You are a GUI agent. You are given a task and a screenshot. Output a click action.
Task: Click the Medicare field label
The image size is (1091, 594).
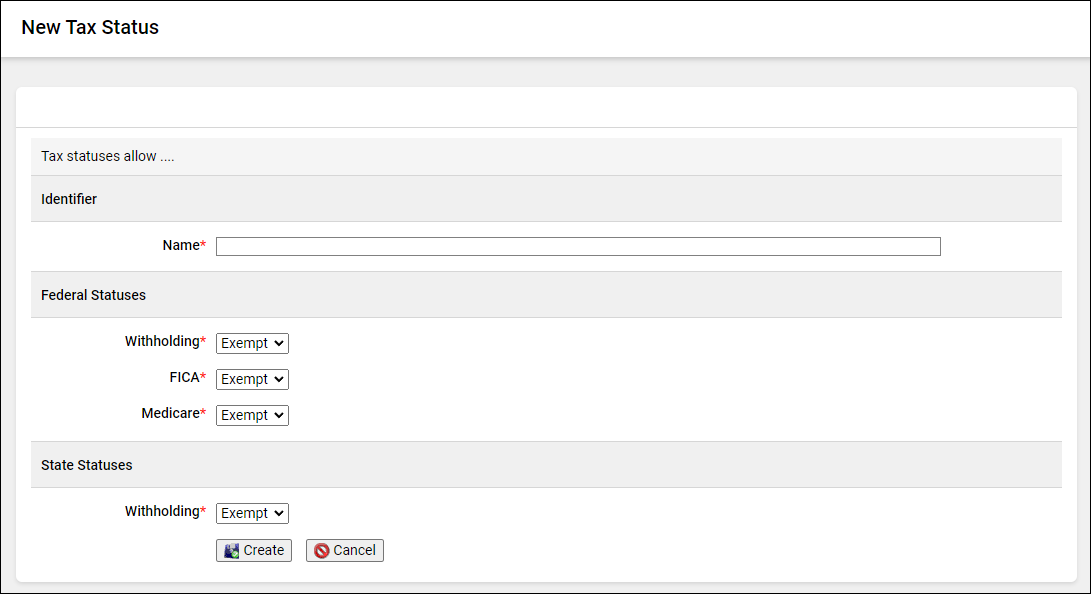170,413
